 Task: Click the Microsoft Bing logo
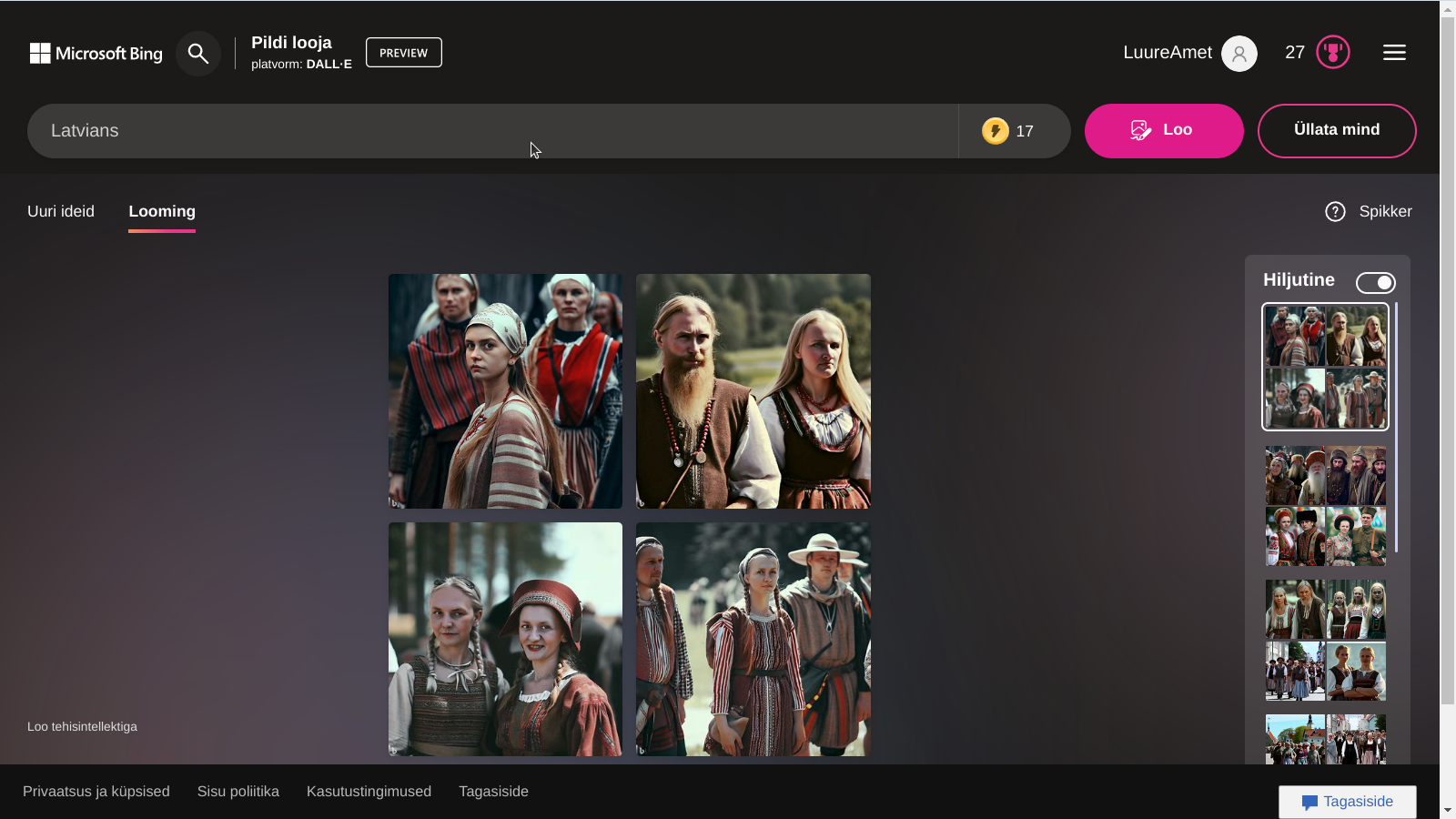coord(96,54)
